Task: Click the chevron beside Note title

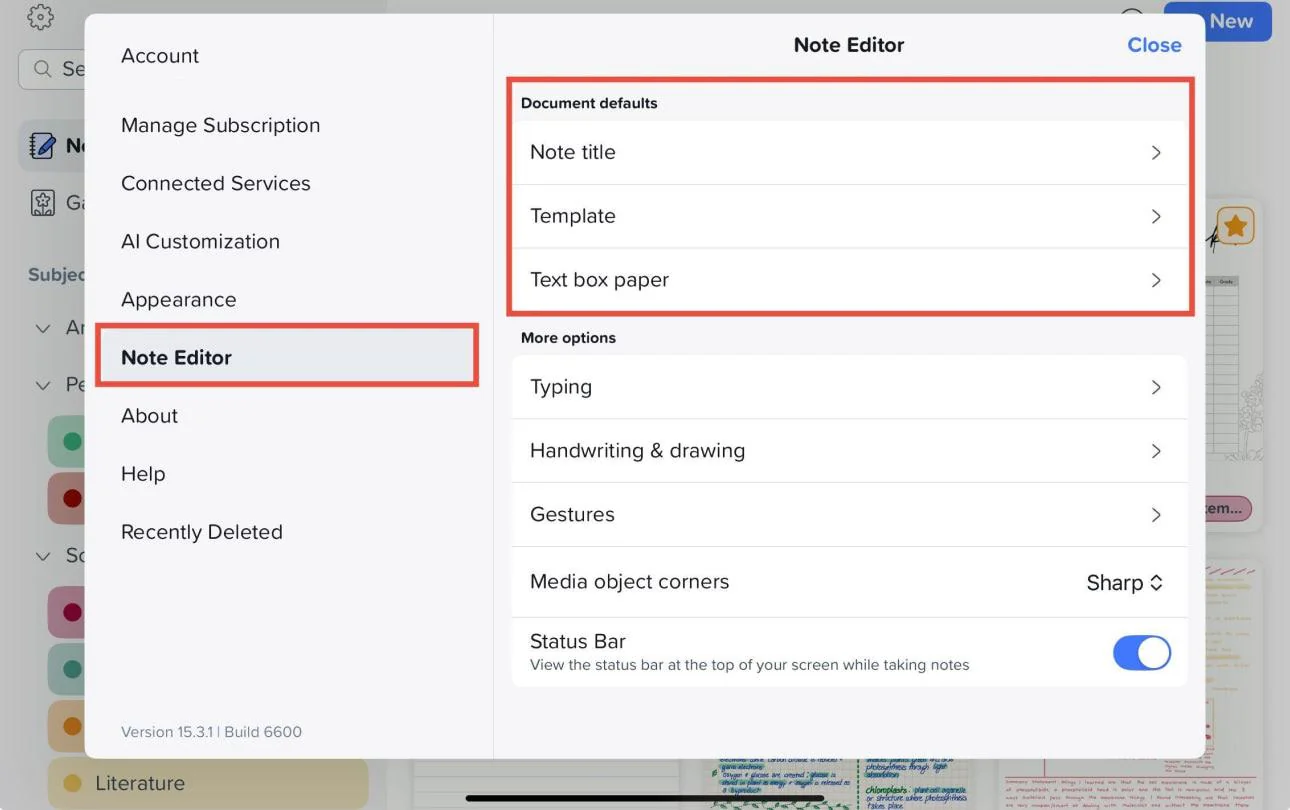Action: pyautogui.click(x=1156, y=153)
